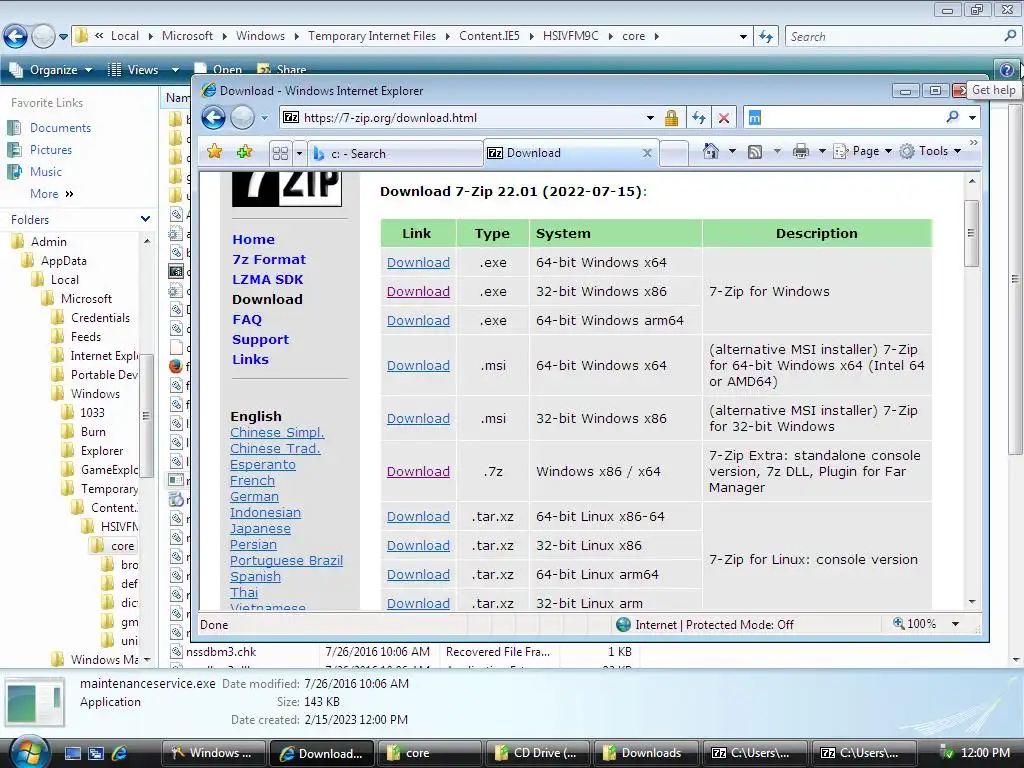
Task: Open the Organize menu in Explorer
Action: [50, 70]
